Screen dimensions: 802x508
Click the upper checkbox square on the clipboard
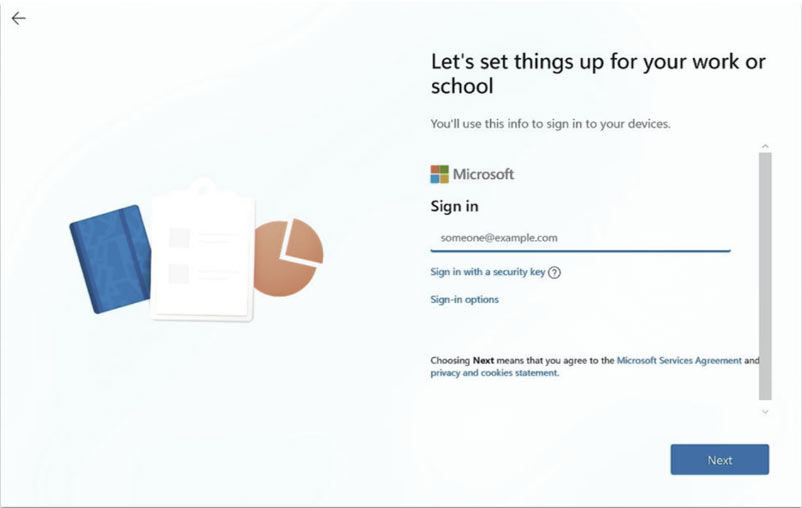(180, 237)
